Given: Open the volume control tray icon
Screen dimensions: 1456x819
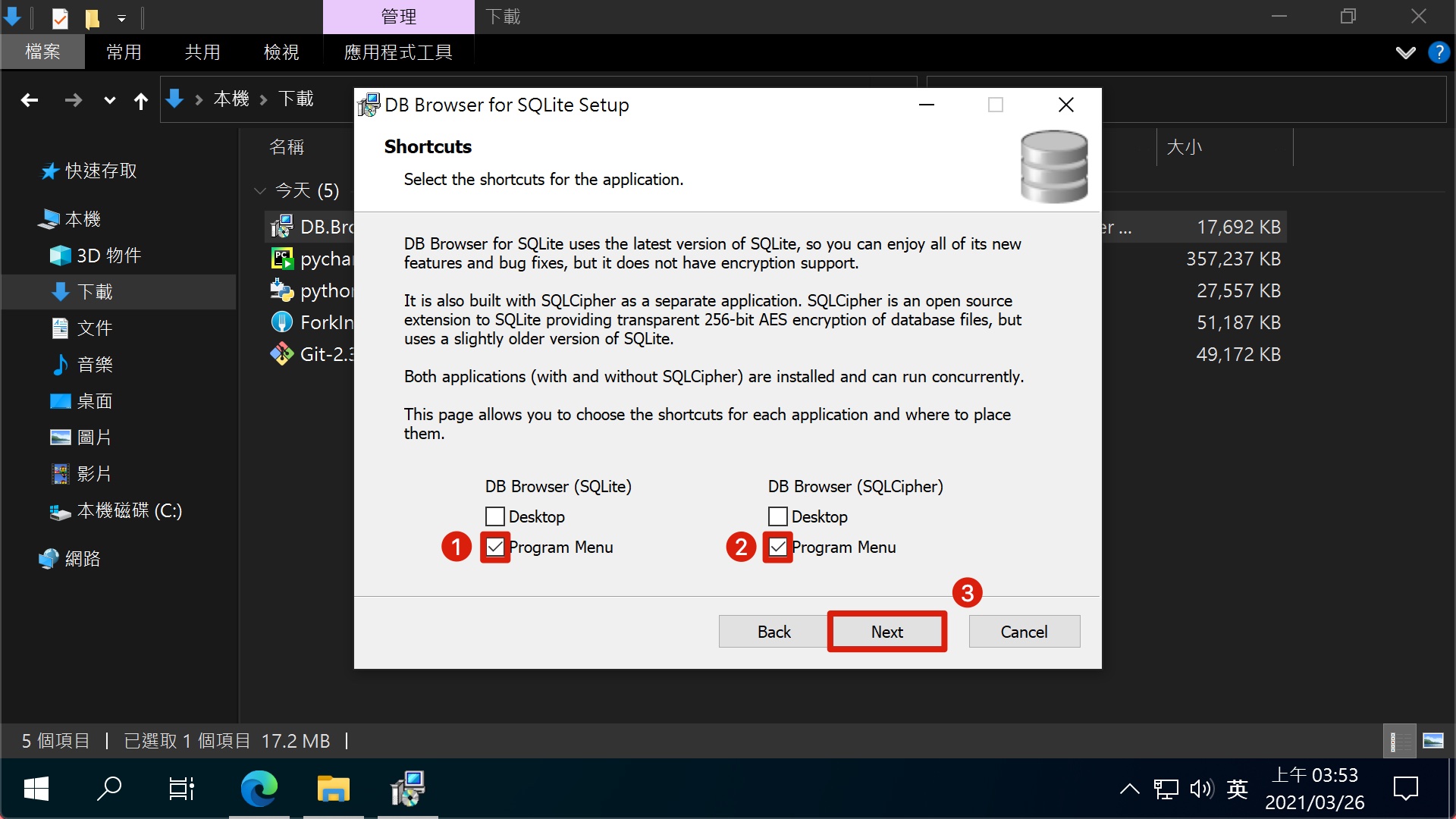Looking at the screenshot, I should coord(1201,789).
